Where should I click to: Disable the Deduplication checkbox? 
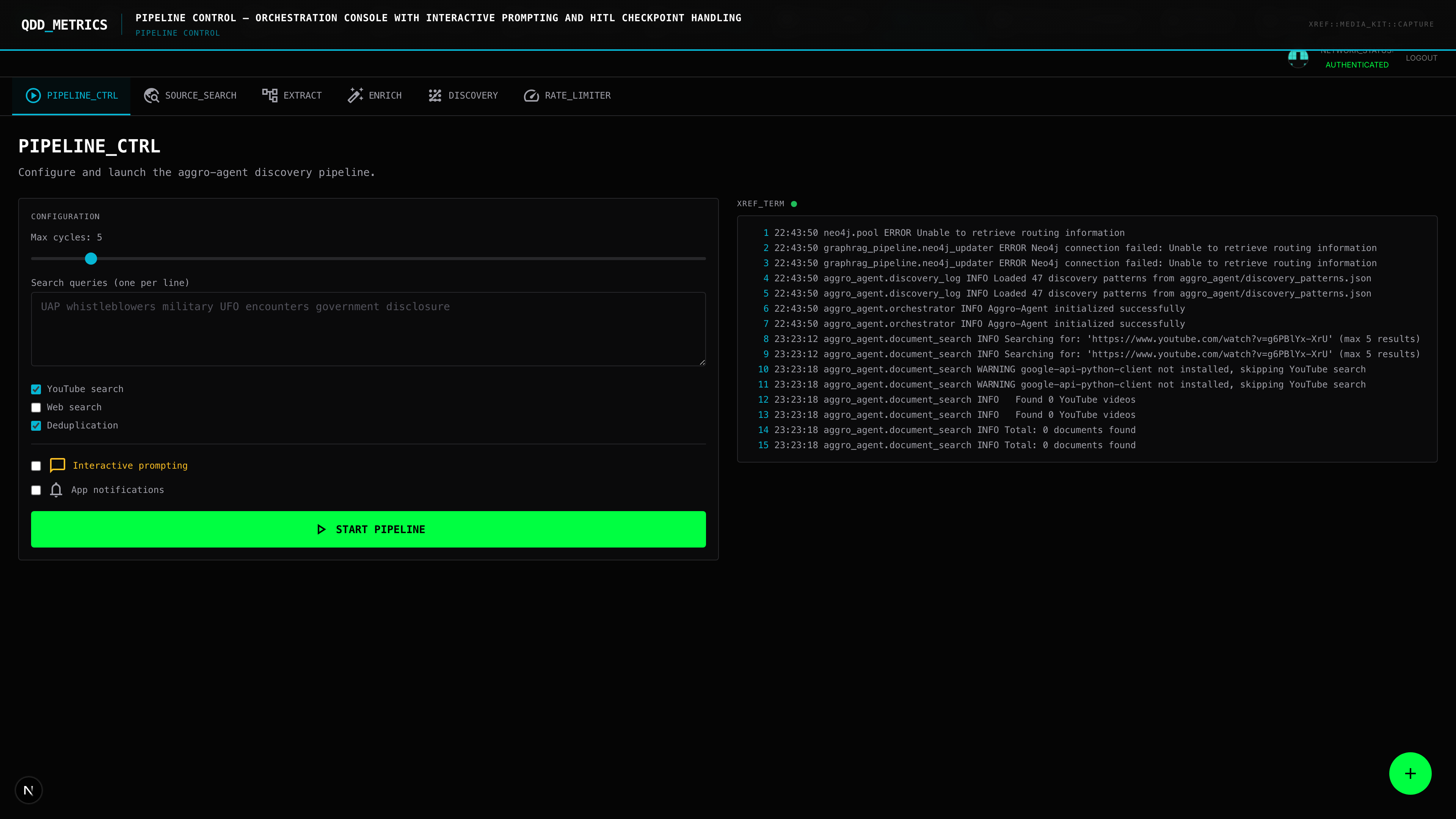point(36,425)
